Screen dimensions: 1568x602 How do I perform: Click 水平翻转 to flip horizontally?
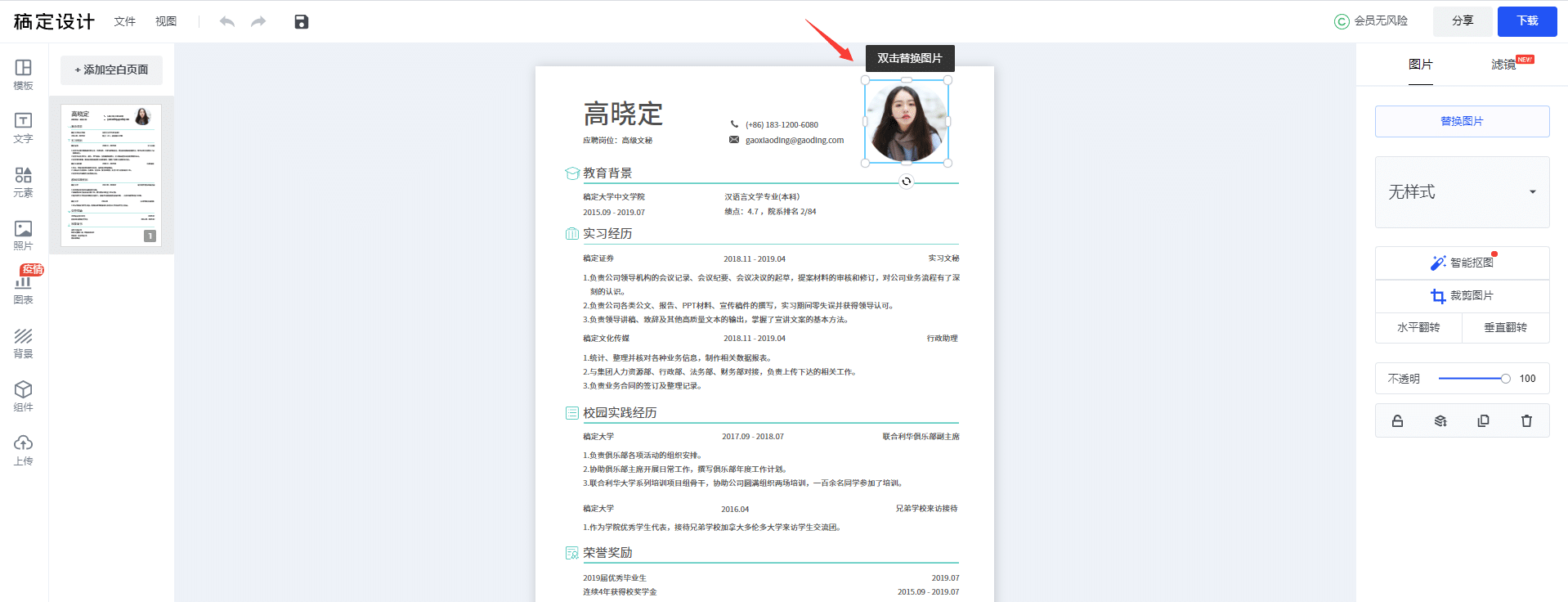pyautogui.click(x=1418, y=327)
